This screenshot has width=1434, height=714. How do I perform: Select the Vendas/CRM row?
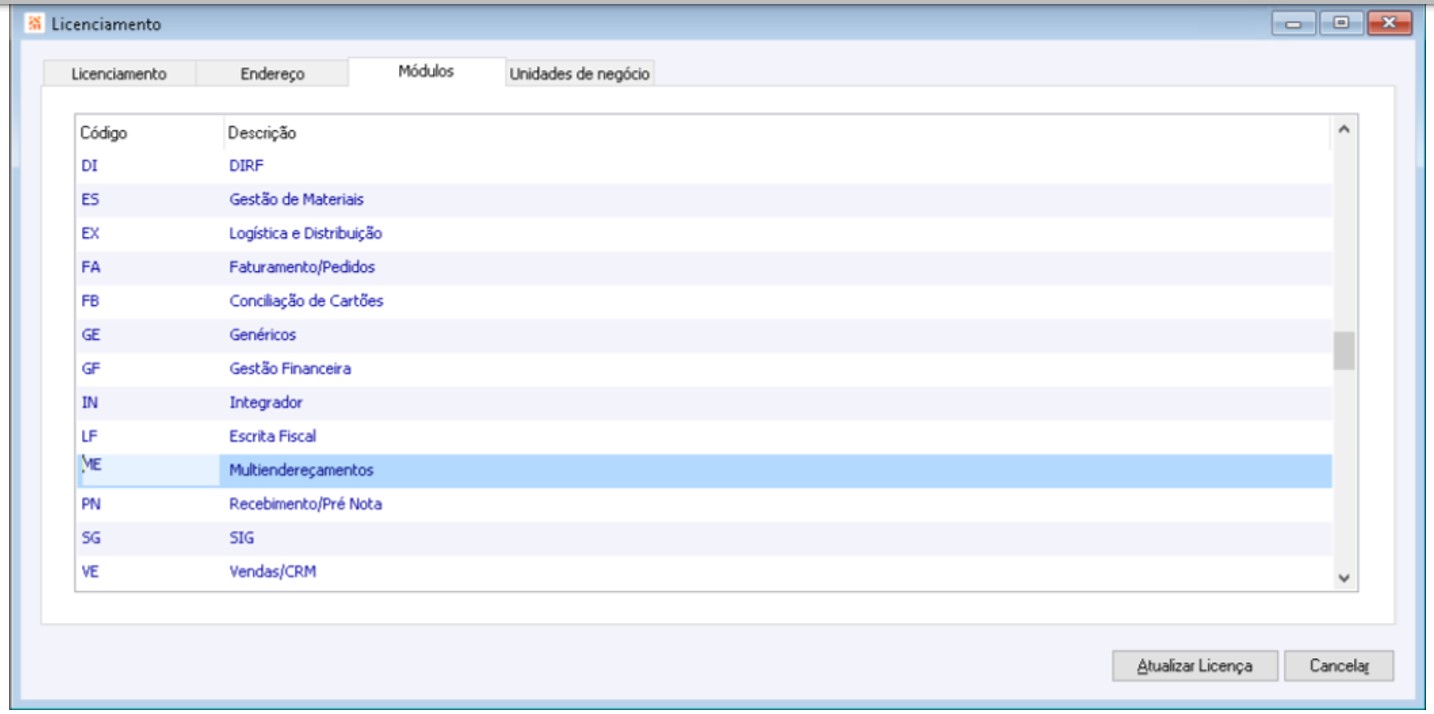coord(704,573)
